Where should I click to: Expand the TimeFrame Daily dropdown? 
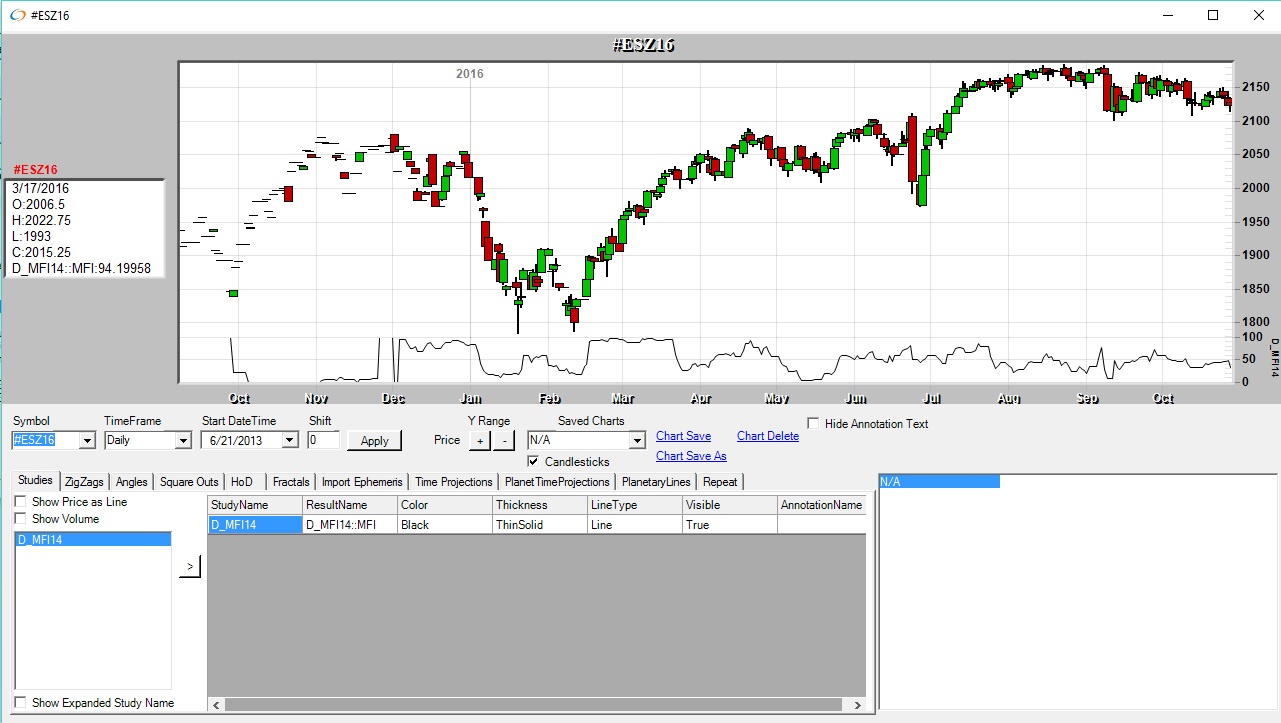point(182,440)
